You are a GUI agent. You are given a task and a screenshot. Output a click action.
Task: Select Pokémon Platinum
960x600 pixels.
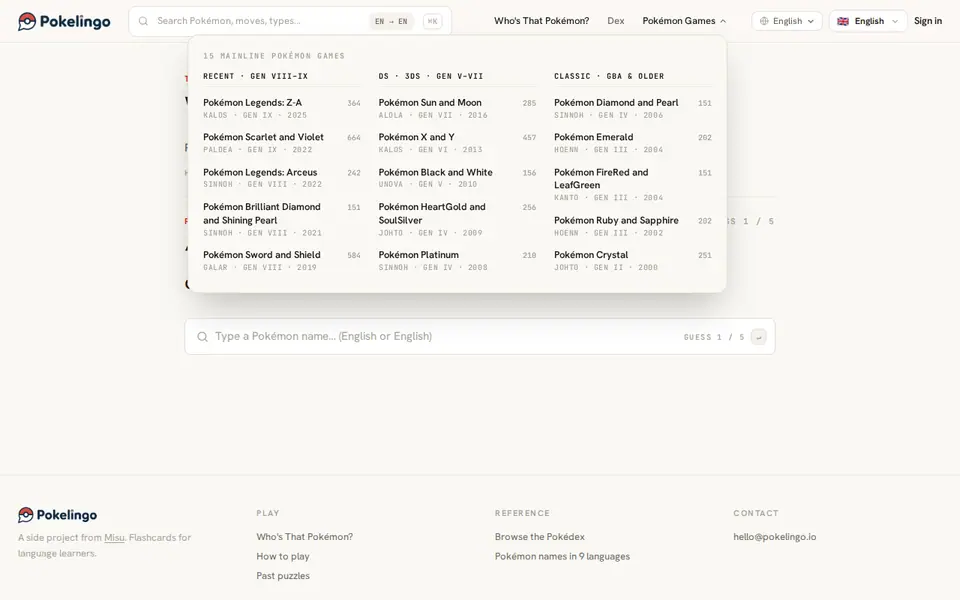[x=457, y=261]
